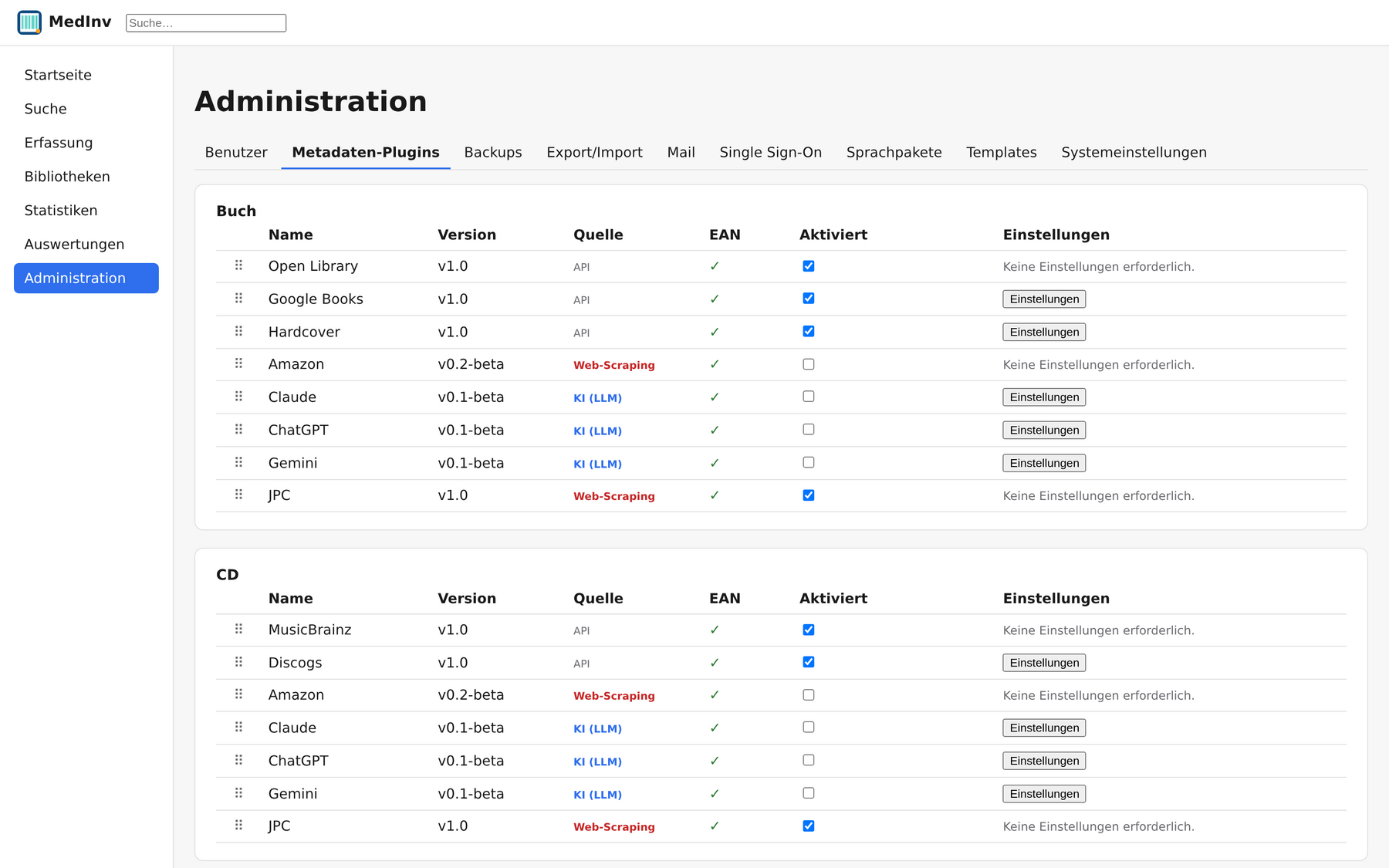Open Einstellungen for Google Books

(1044, 299)
